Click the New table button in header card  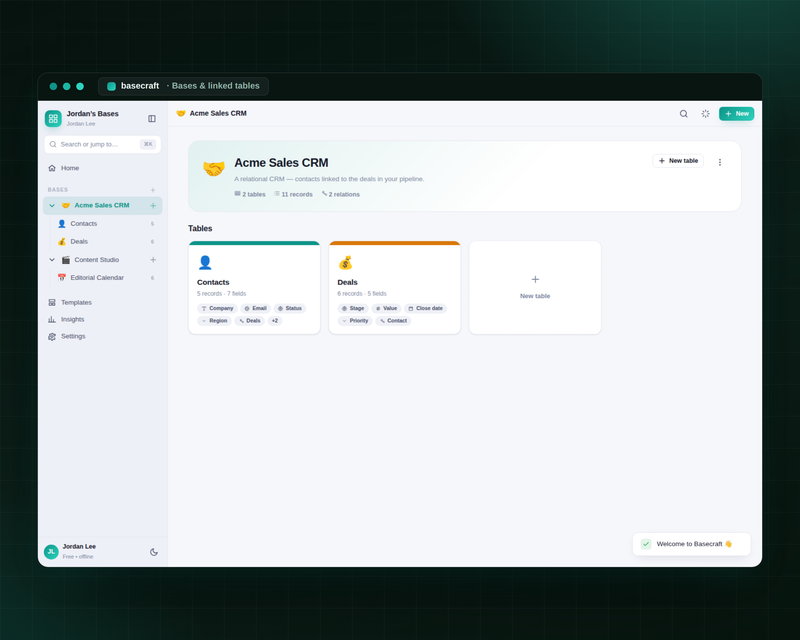678,161
